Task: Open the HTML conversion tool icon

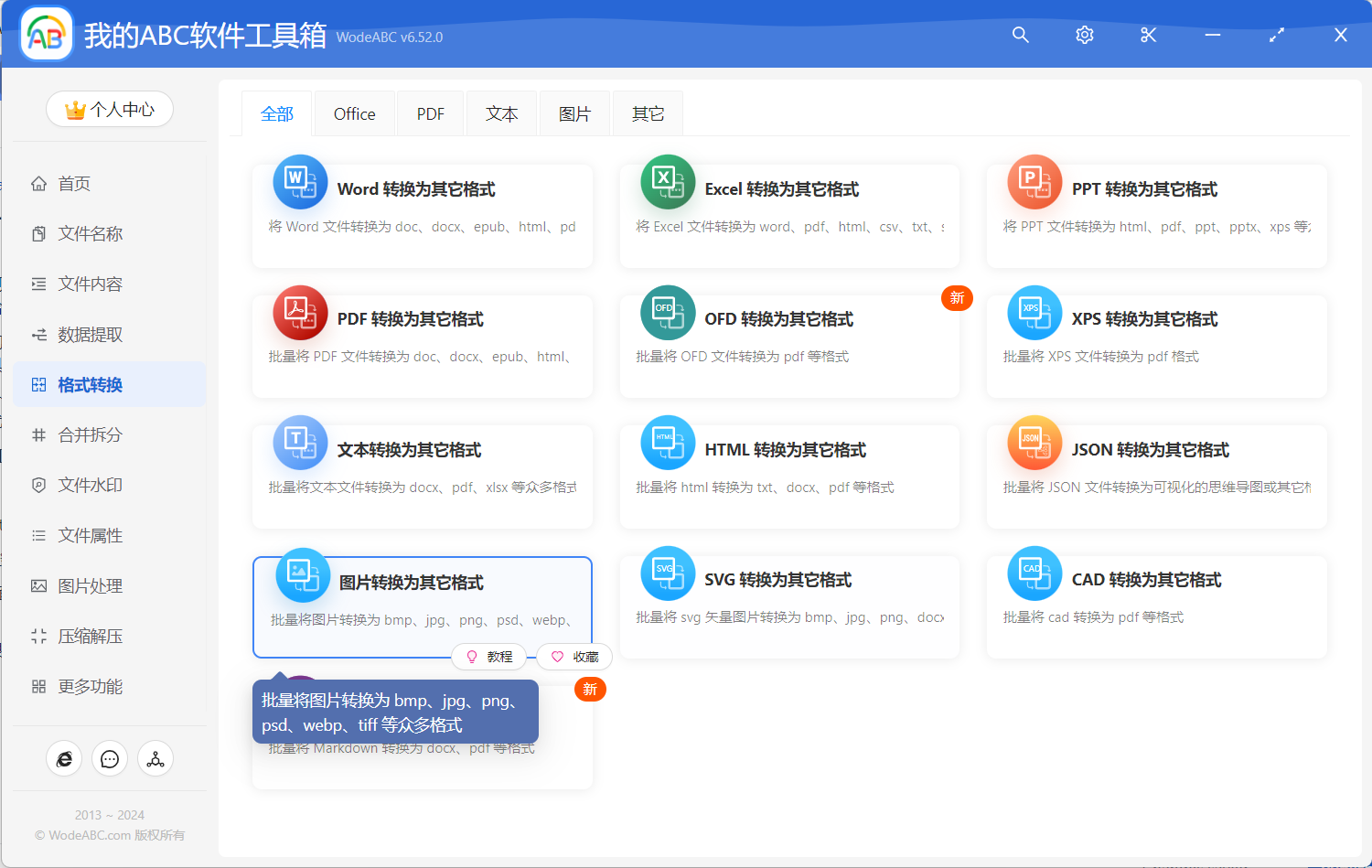Action: click(x=667, y=443)
